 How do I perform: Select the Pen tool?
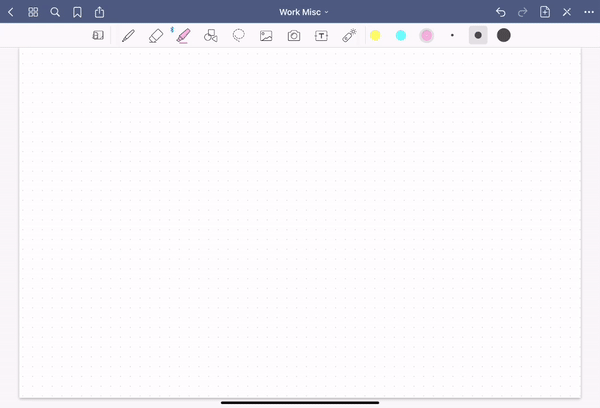[x=128, y=35]
